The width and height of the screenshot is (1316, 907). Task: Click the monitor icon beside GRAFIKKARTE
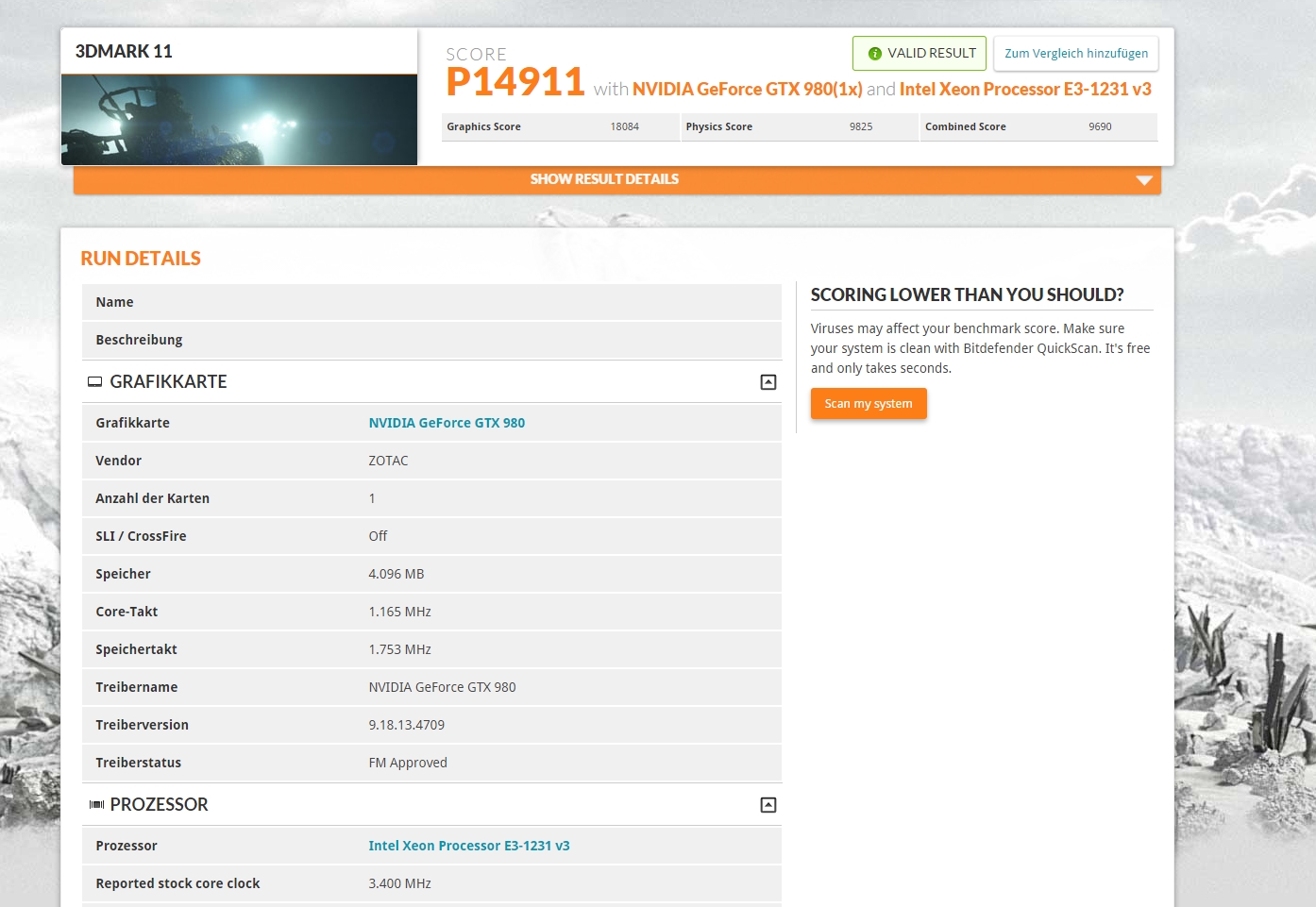[x=94, y=382]
